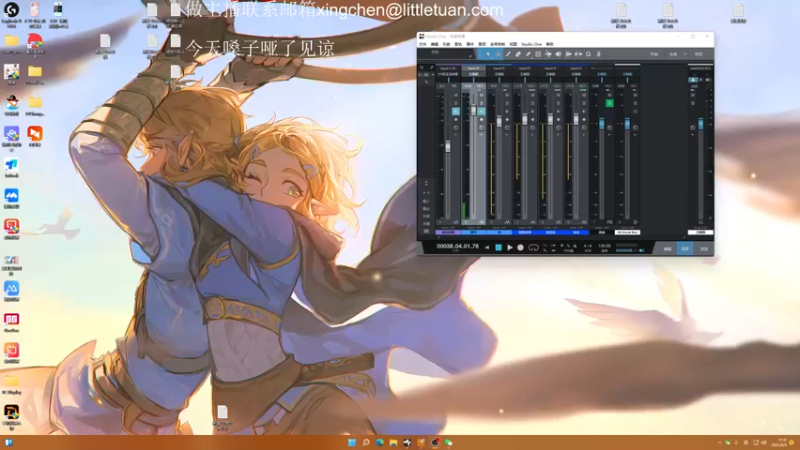Open Windows Start button on taskbar
The width and height of the screenshot is (800, 450).
[352, 442]
